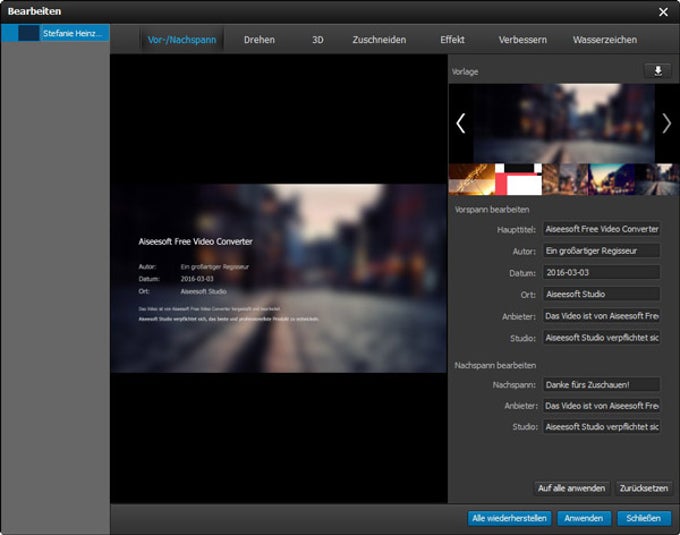Close the Bearbeiten dialog with X
This screenshot has width=680, height=535.
tap(663, 12)
